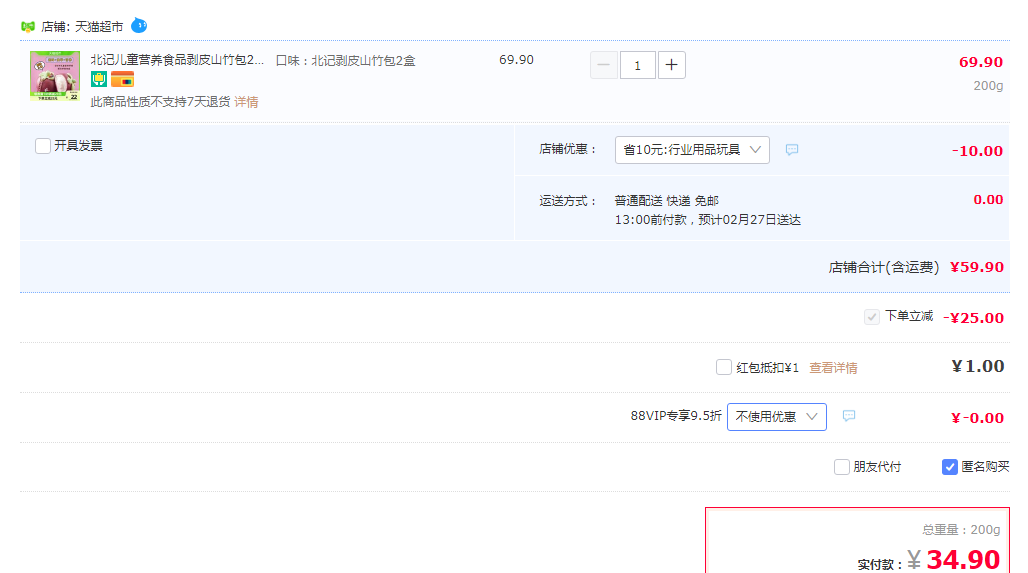Open the 88VIP 不使用优惠 dropdown

pyautogui.click(x=776, y=416)
